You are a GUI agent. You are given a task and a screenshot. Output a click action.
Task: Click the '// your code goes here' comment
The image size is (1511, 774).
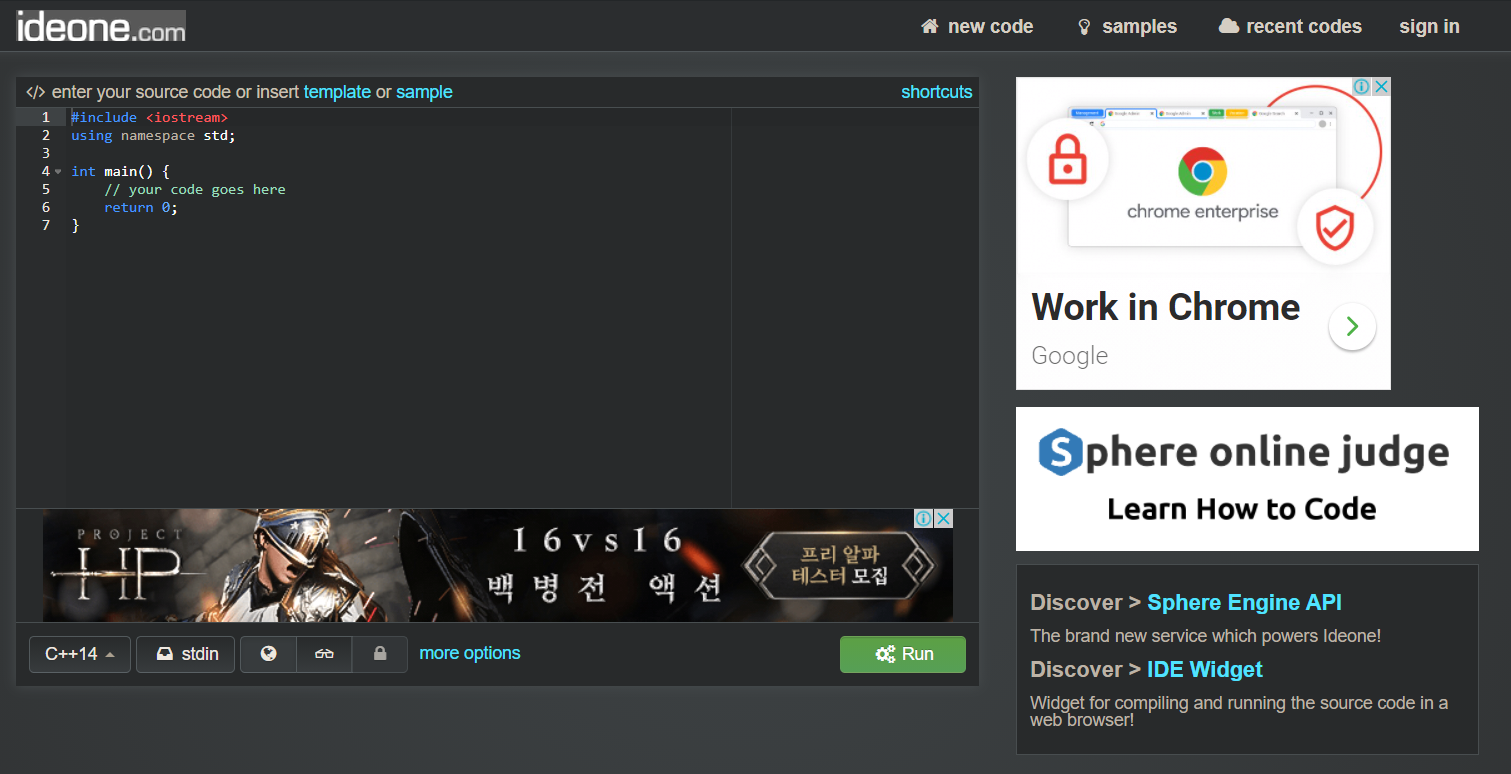(x=195, y=189)
